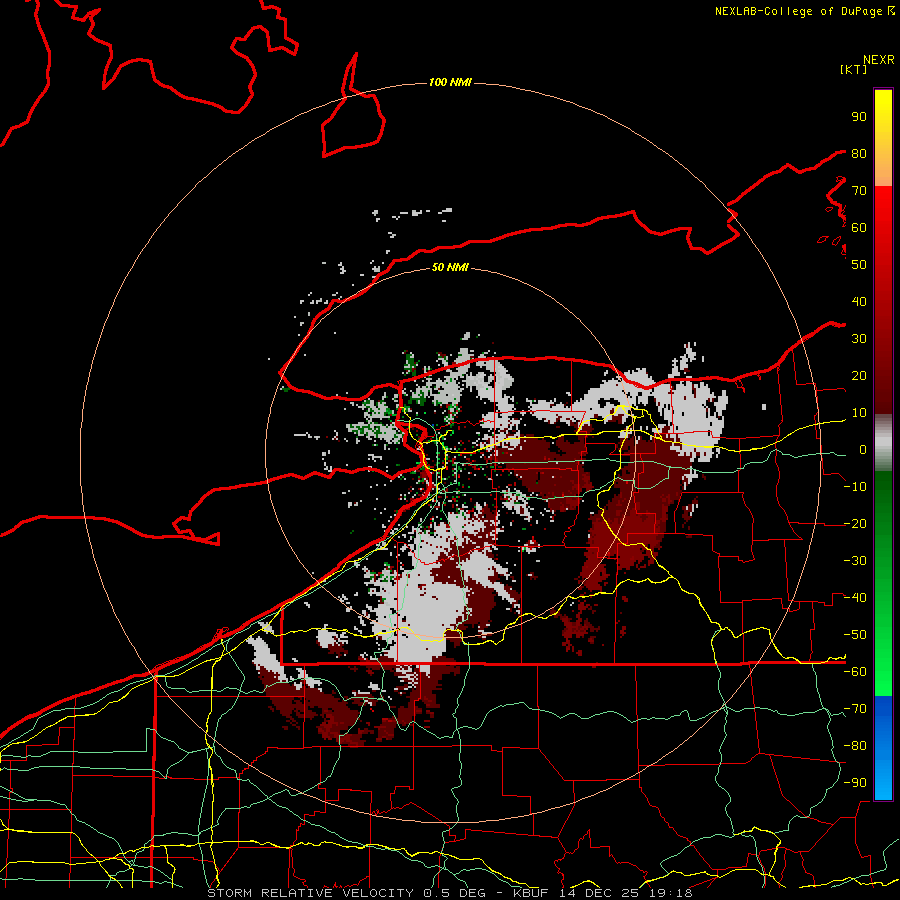
Task: Click the 40 value on velocity scale
Action: pos(859,301)
